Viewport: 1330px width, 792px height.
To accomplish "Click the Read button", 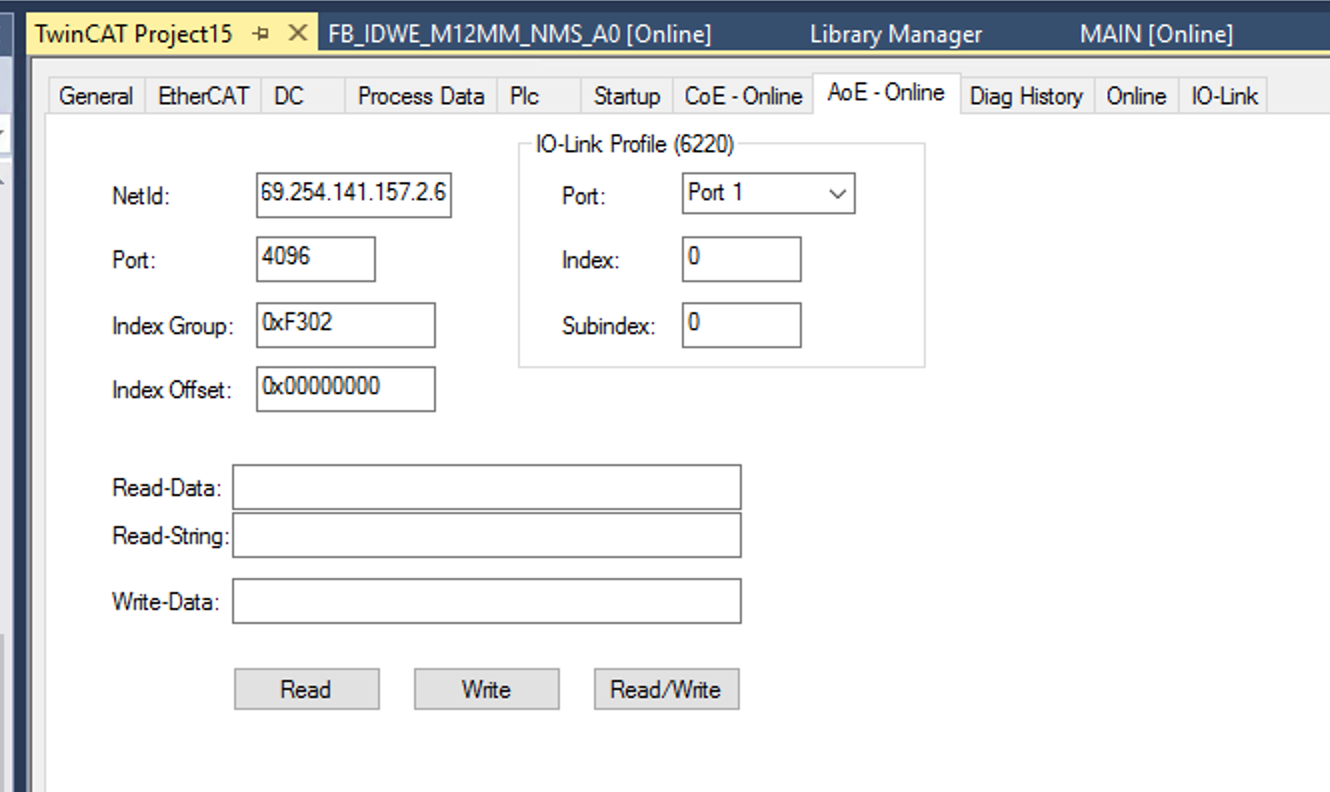I will (x=307, y=689).
